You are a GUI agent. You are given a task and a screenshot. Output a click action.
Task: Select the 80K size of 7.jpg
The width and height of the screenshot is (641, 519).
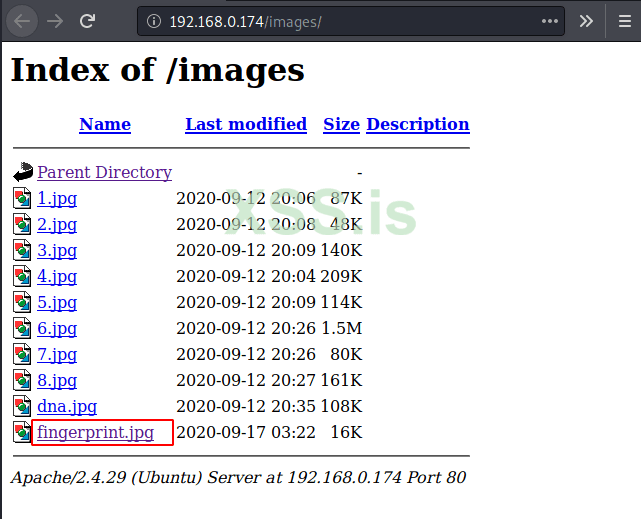tap(346, 354)
